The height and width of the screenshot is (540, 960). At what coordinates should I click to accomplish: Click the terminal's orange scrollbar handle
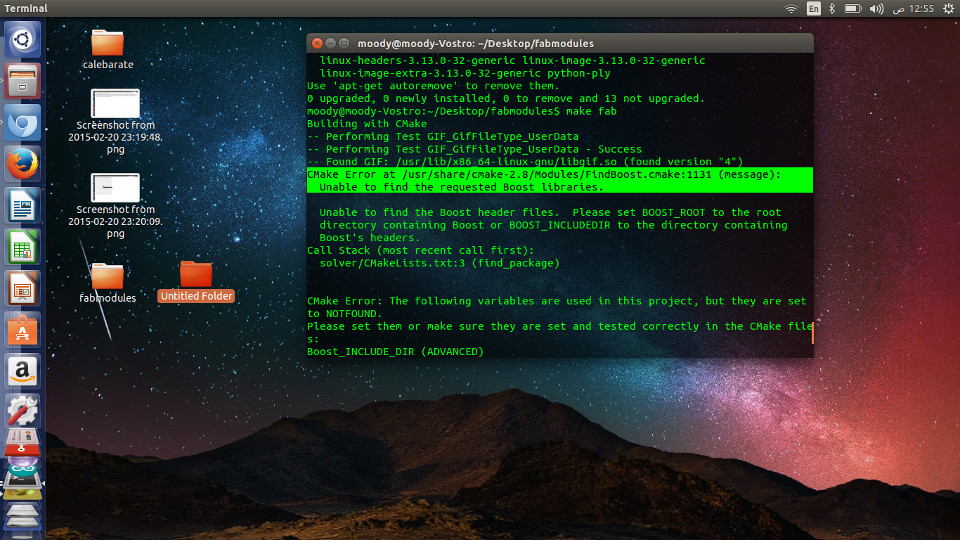(812, 332)
